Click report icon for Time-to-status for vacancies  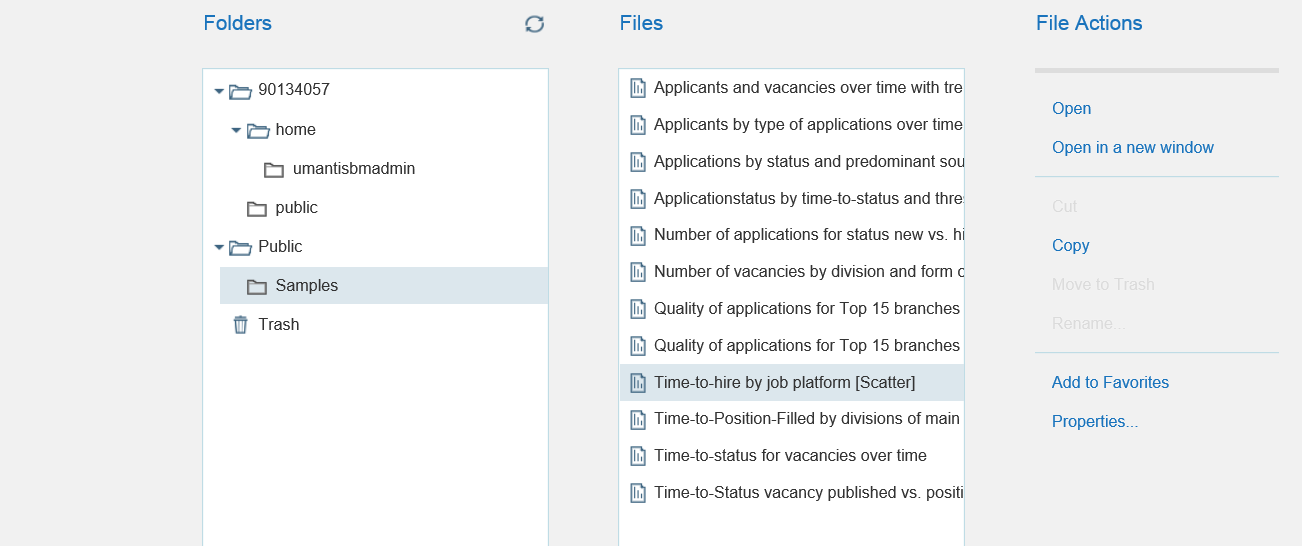[638, 456]
